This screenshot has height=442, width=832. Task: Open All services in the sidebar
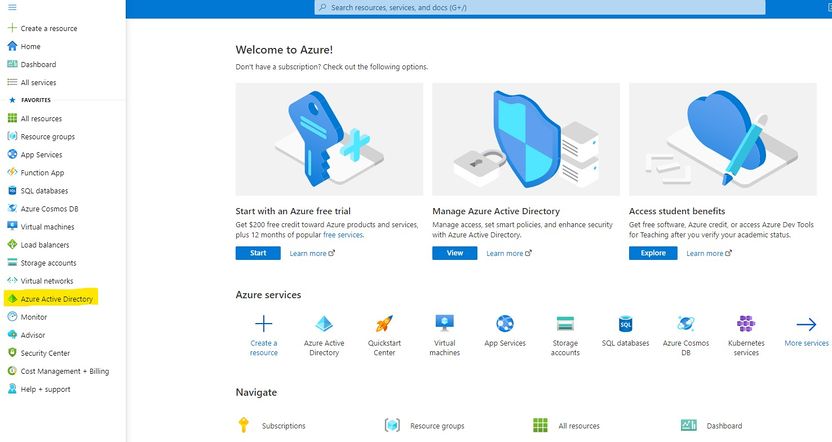pyautogui.click(x=38, y=82)
